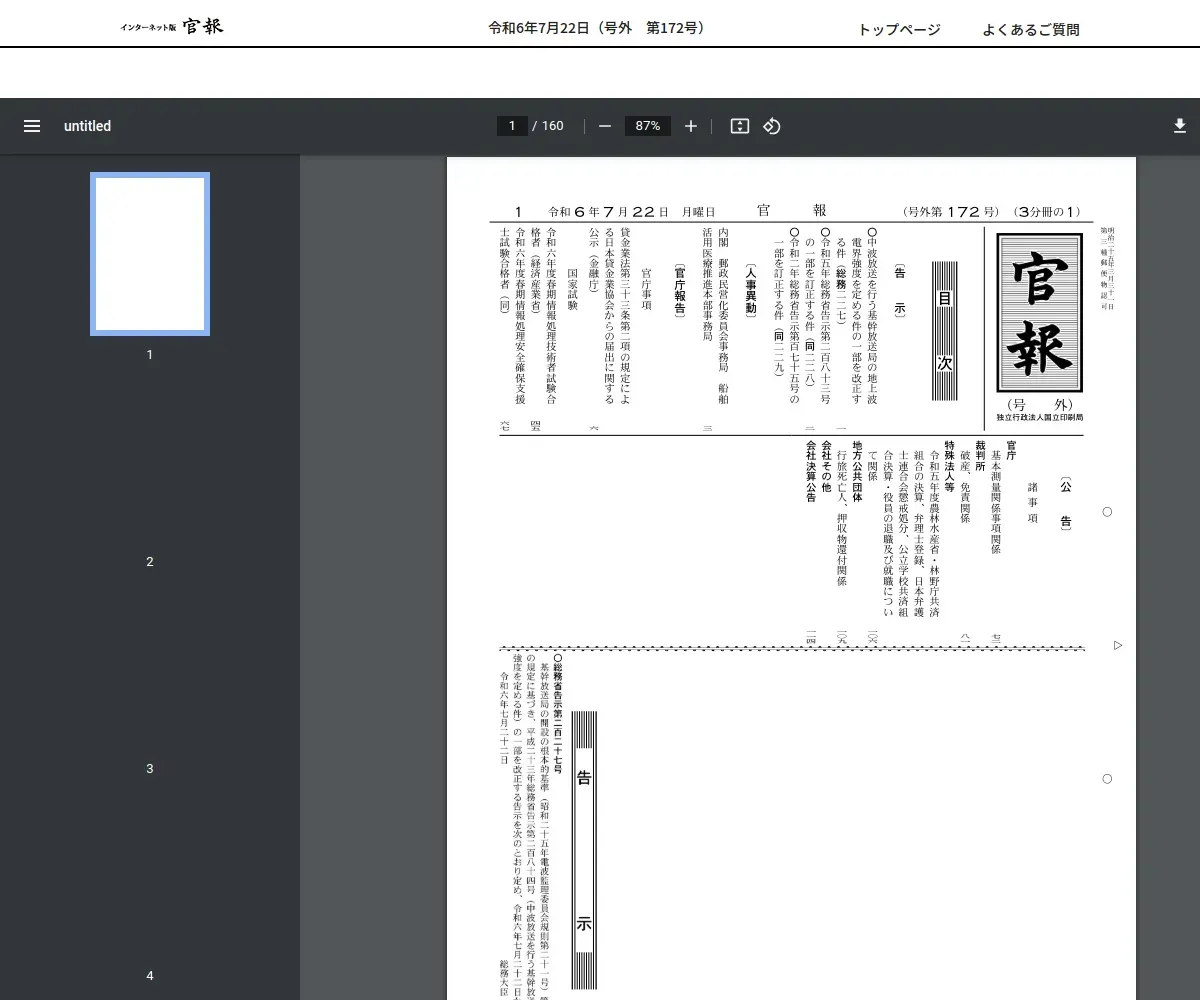Viewport: 1200px width, 1000px height.
Task: Rotate the document counterclockwise
Action: tap(772, 126)
